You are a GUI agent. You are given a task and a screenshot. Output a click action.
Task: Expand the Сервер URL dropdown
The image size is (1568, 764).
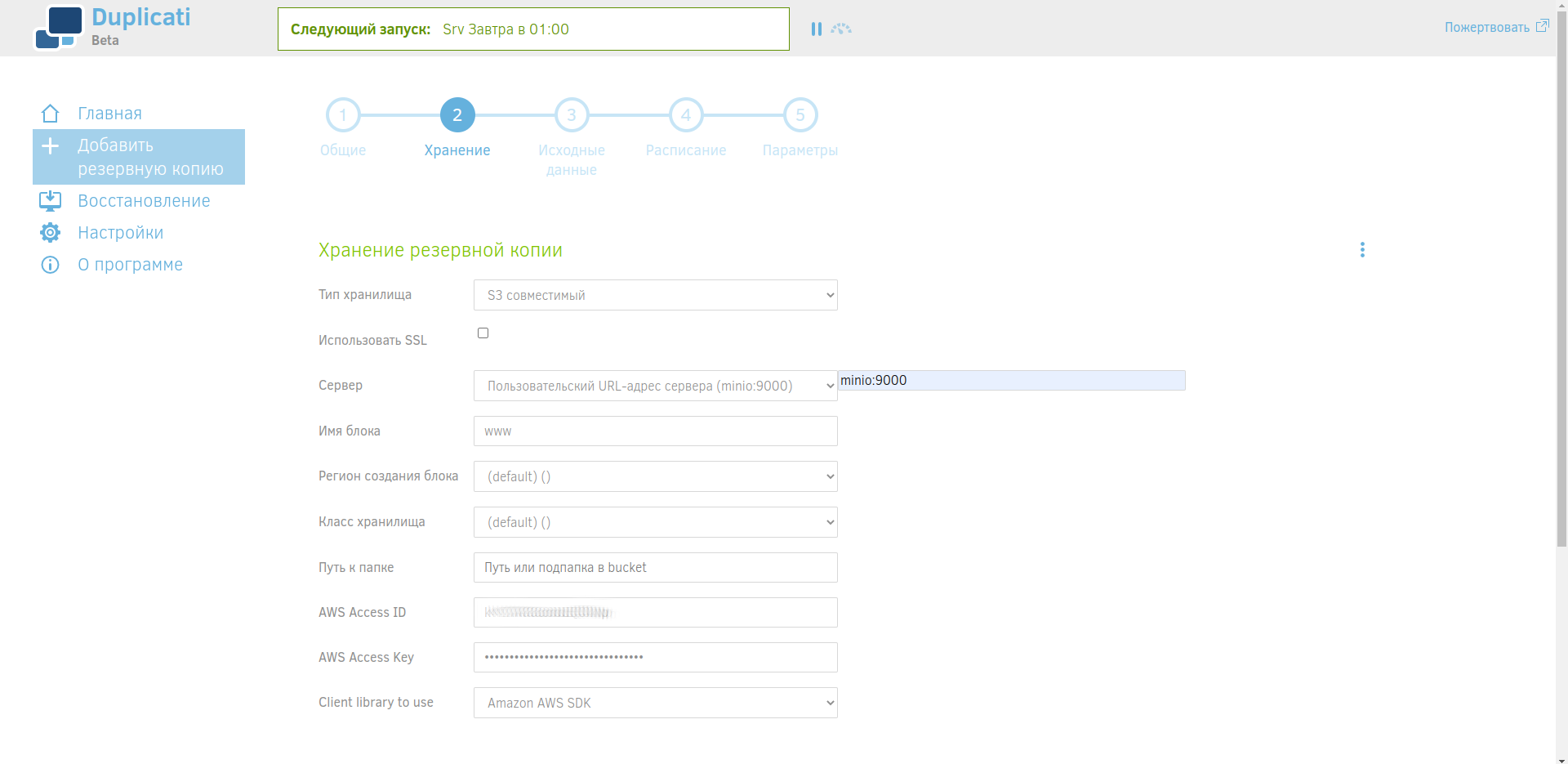656,386
